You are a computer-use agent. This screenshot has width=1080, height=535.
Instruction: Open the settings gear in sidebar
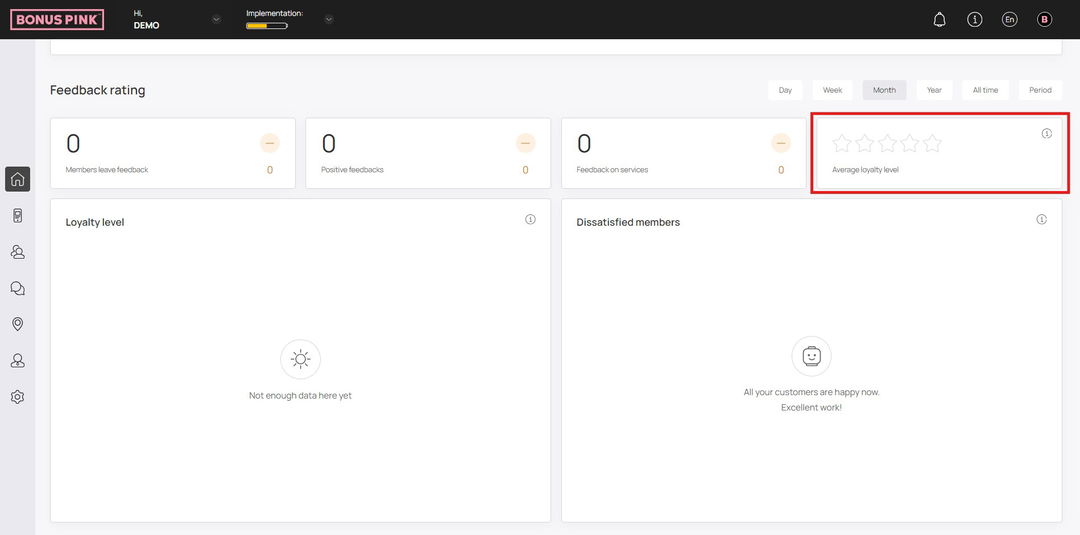tap(18, 397)
